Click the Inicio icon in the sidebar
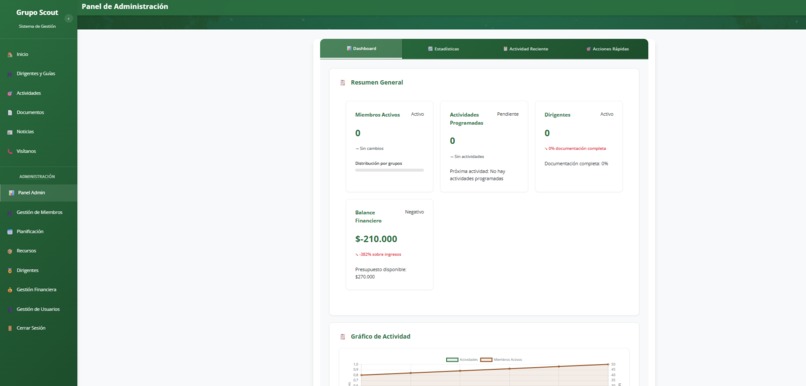 click(10, 54)
